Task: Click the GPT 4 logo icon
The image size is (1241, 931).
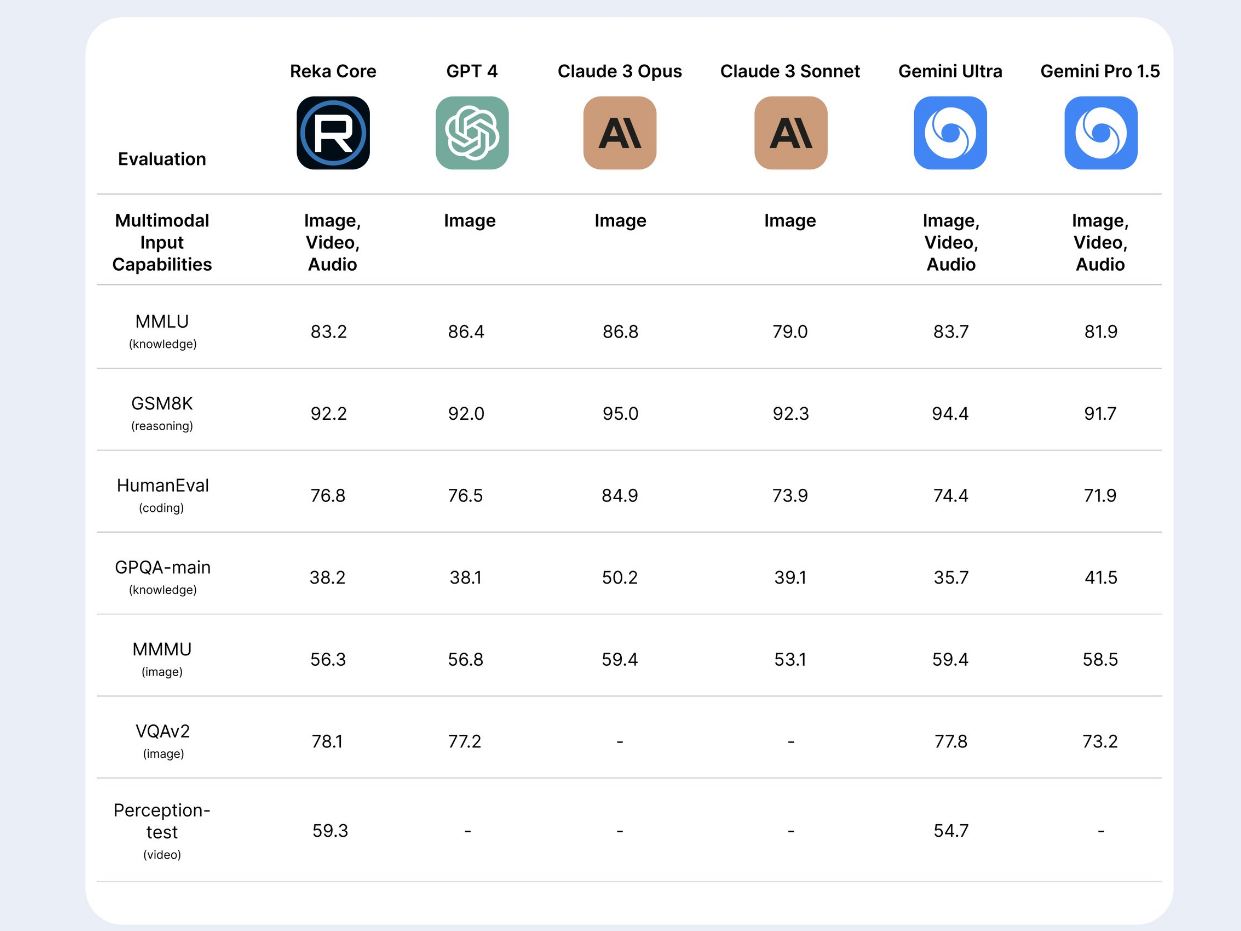Action: tap(472, 133)
